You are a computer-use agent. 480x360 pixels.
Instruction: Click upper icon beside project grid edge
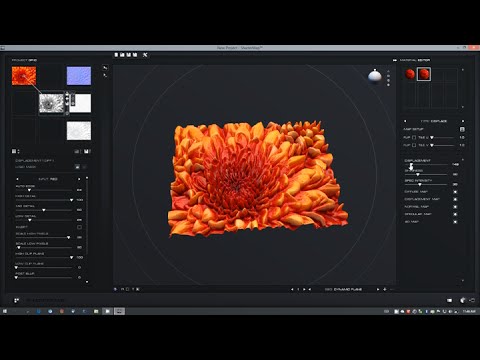(x=105, y=68)
